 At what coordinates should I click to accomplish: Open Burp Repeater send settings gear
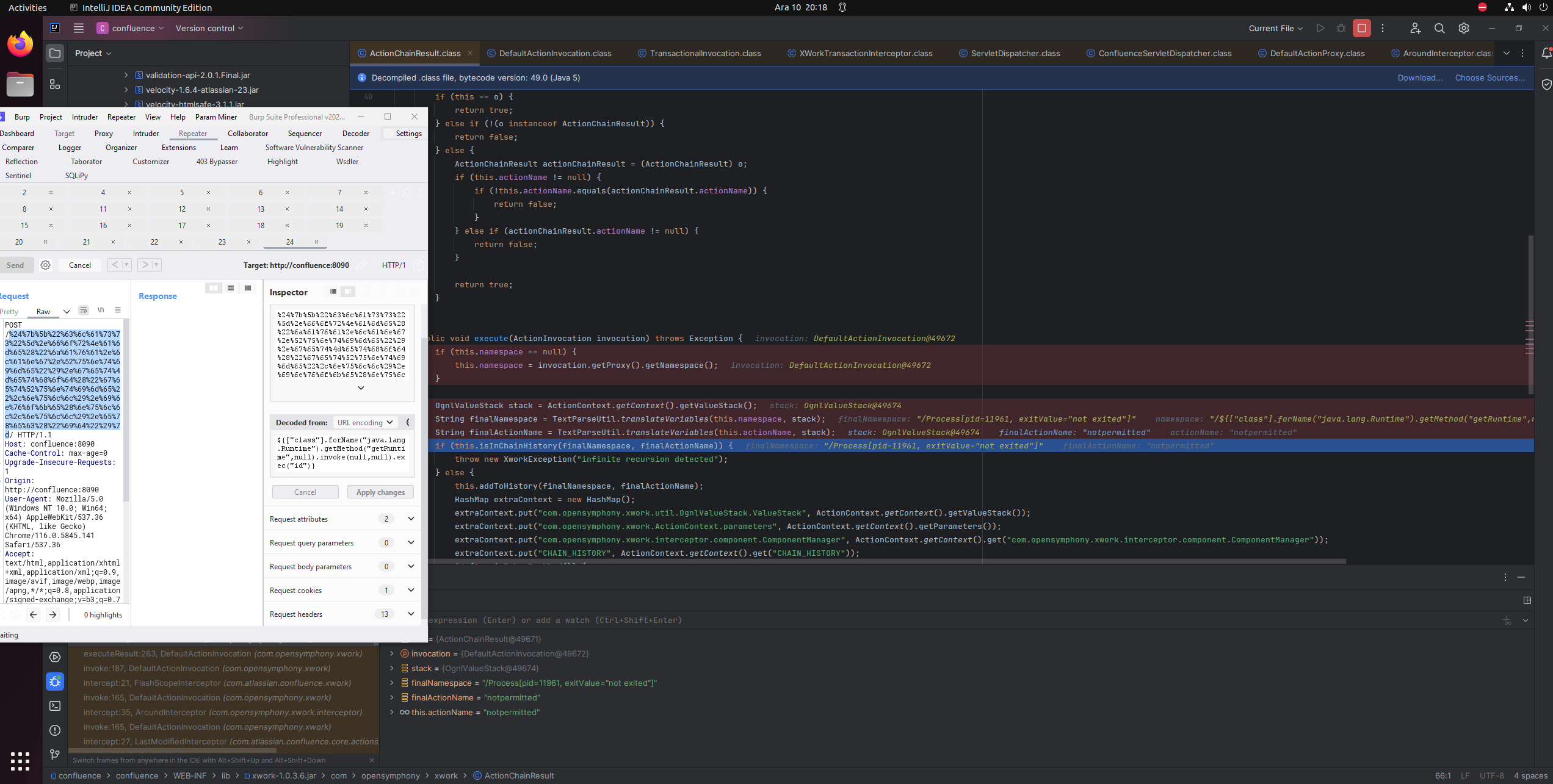pyautogui.click(x=45, y=265)
